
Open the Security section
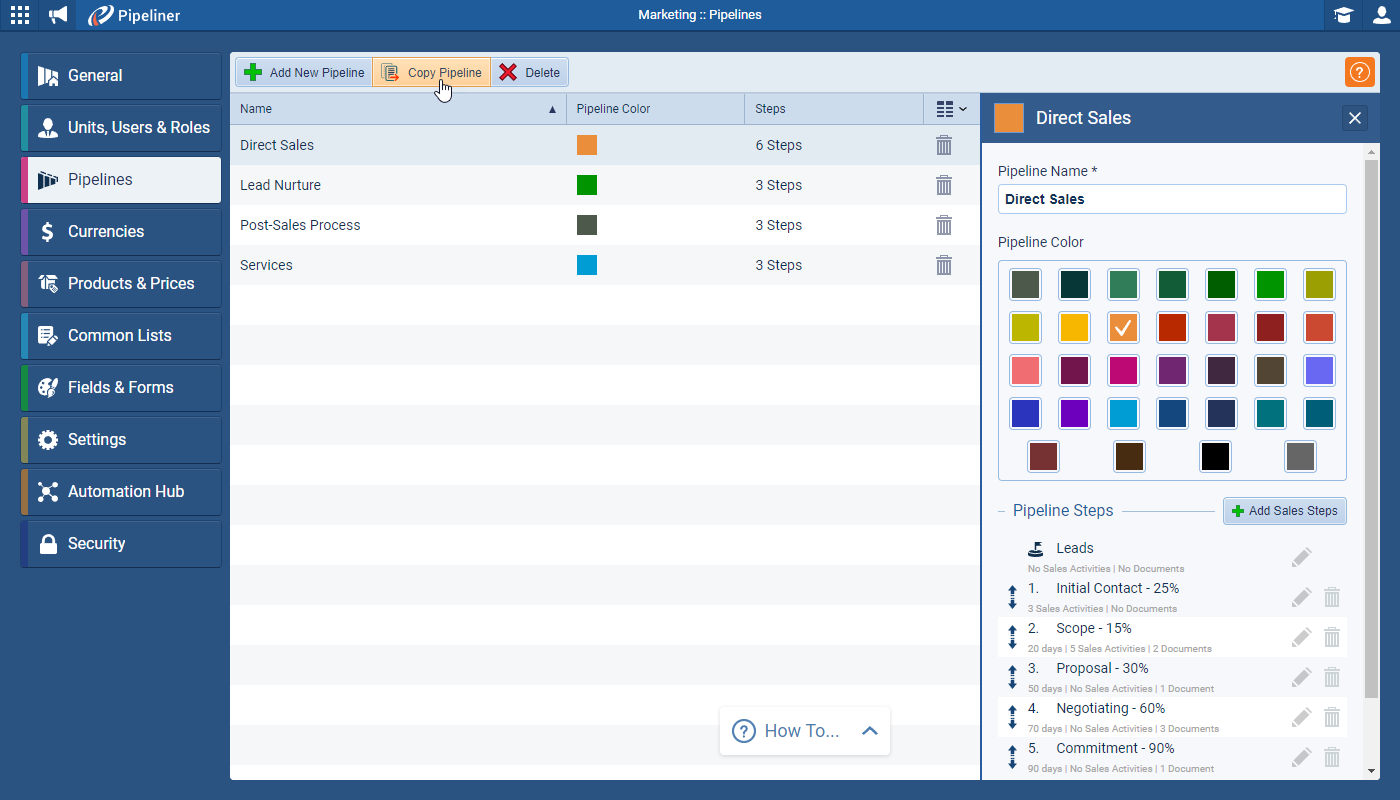(x=120, y=543)
